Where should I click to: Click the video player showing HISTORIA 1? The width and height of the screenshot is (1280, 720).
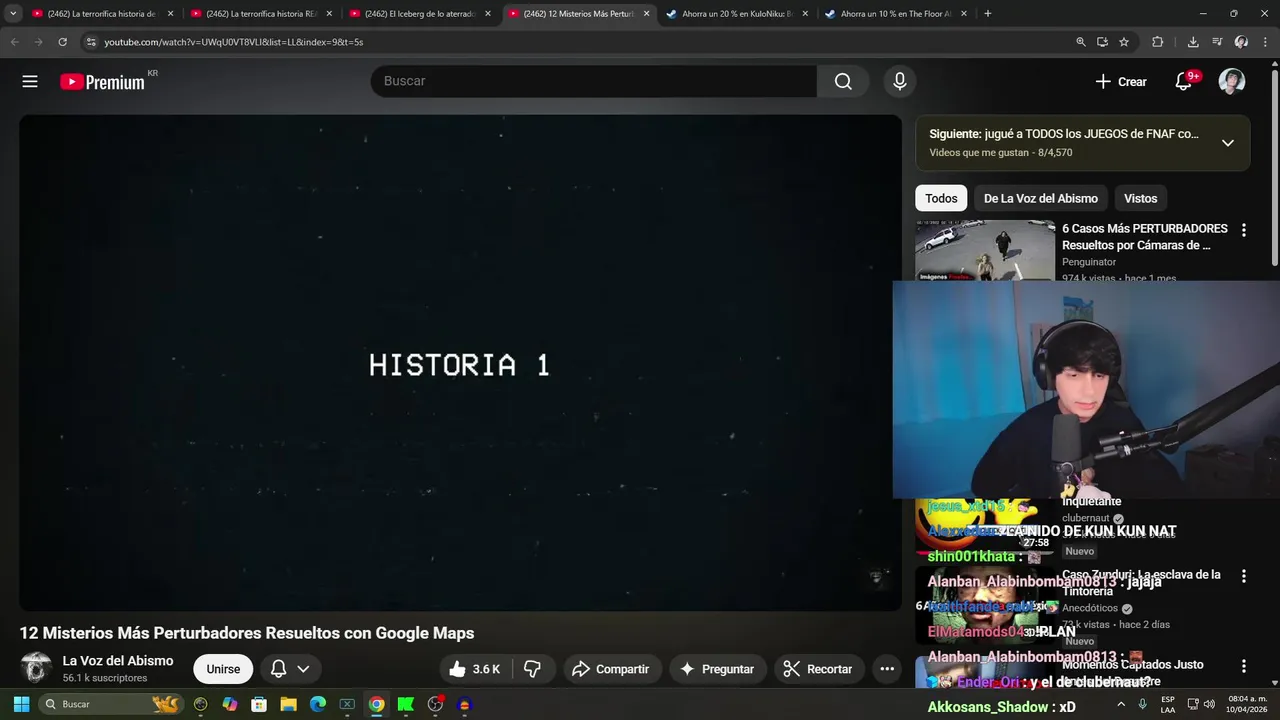point(460,363)
